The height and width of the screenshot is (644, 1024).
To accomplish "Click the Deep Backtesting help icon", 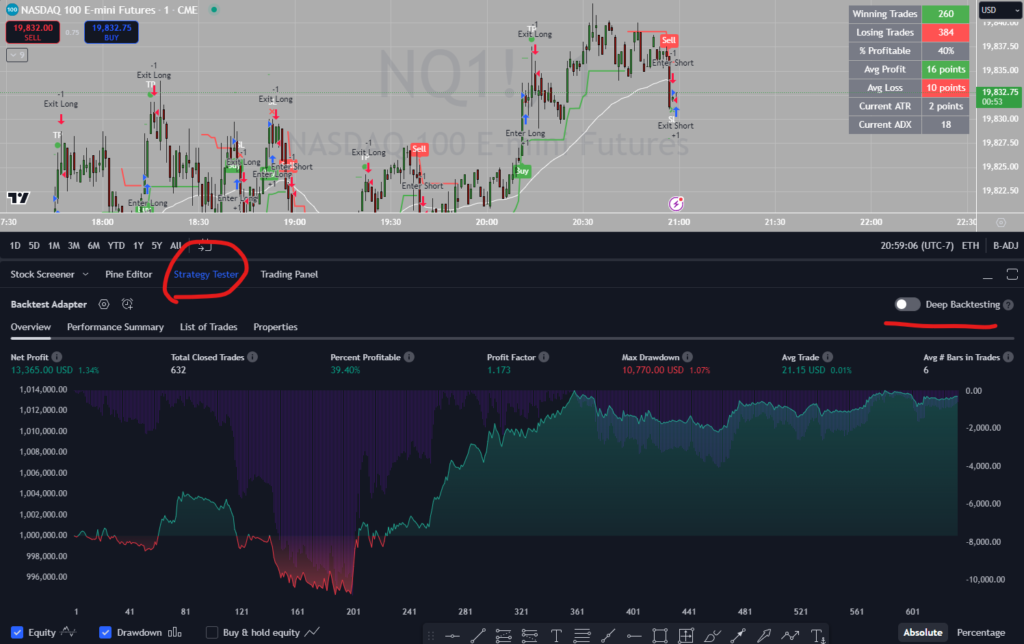I will pyautogui.click(x=1008, y=305).
